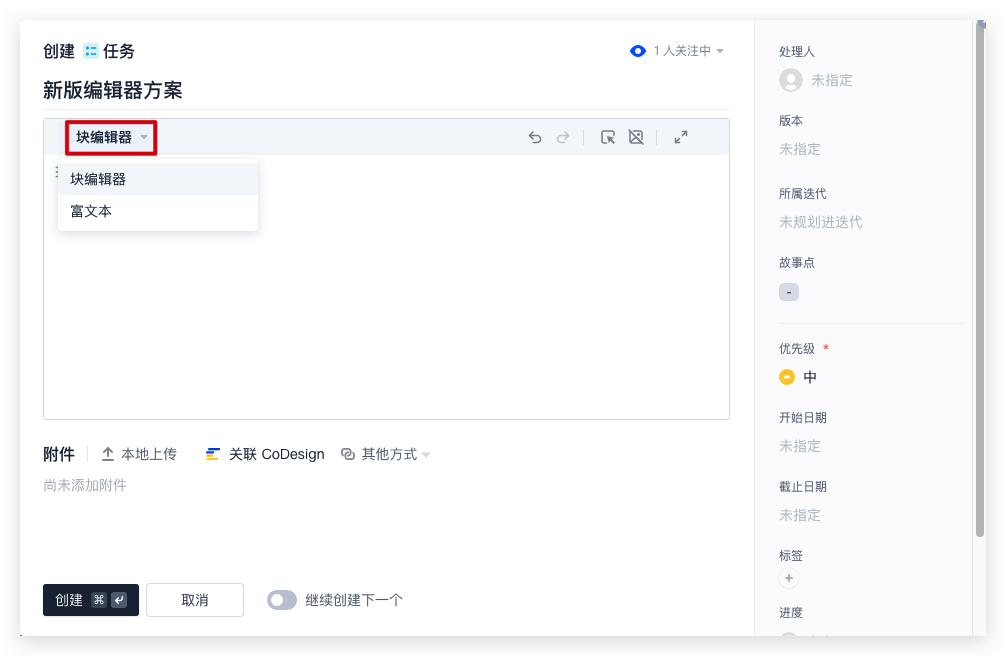Click the right sidebar vertical scrollbar

click(980, 280)
